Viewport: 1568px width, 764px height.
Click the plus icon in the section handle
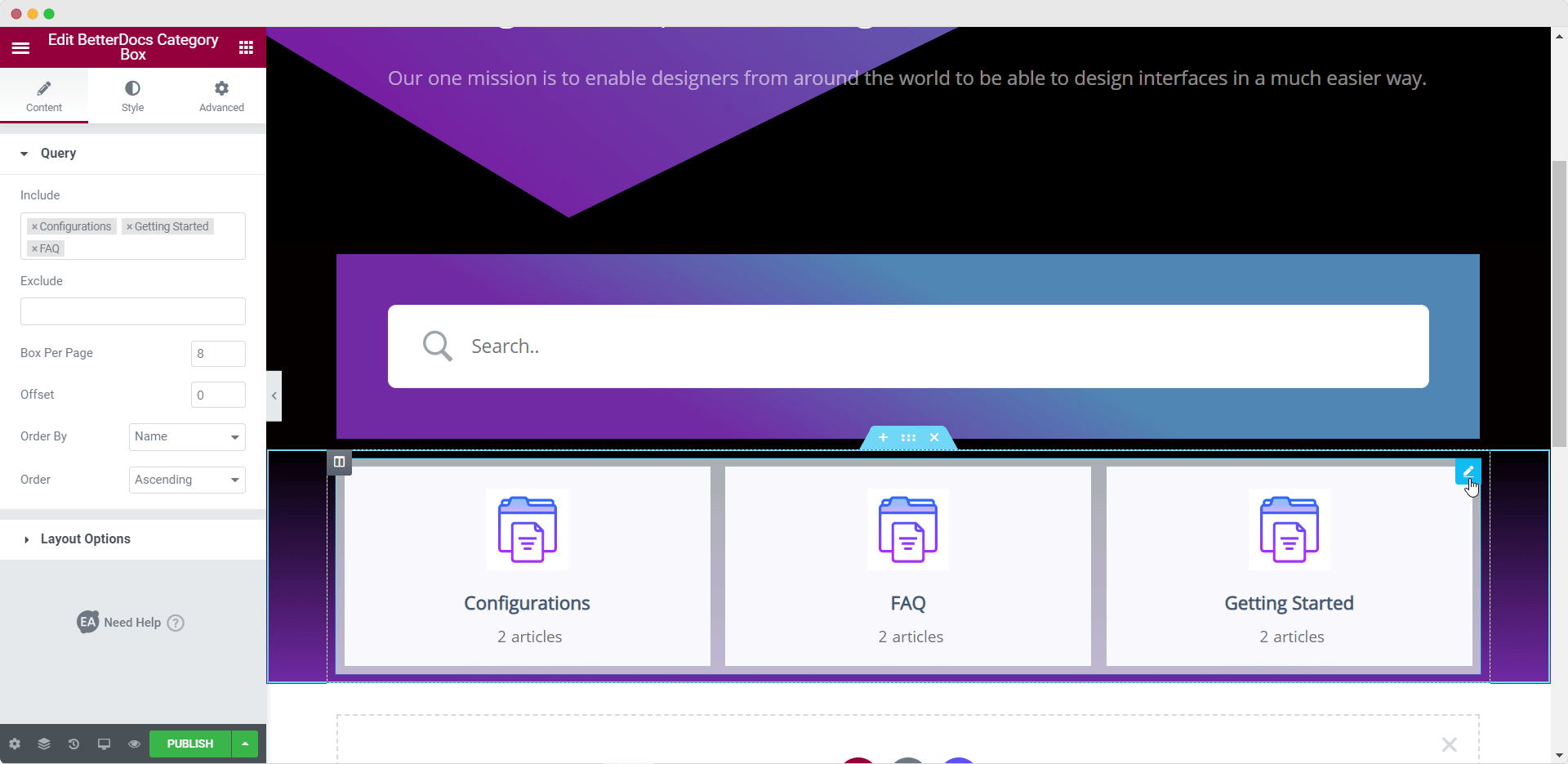point(883,438)
